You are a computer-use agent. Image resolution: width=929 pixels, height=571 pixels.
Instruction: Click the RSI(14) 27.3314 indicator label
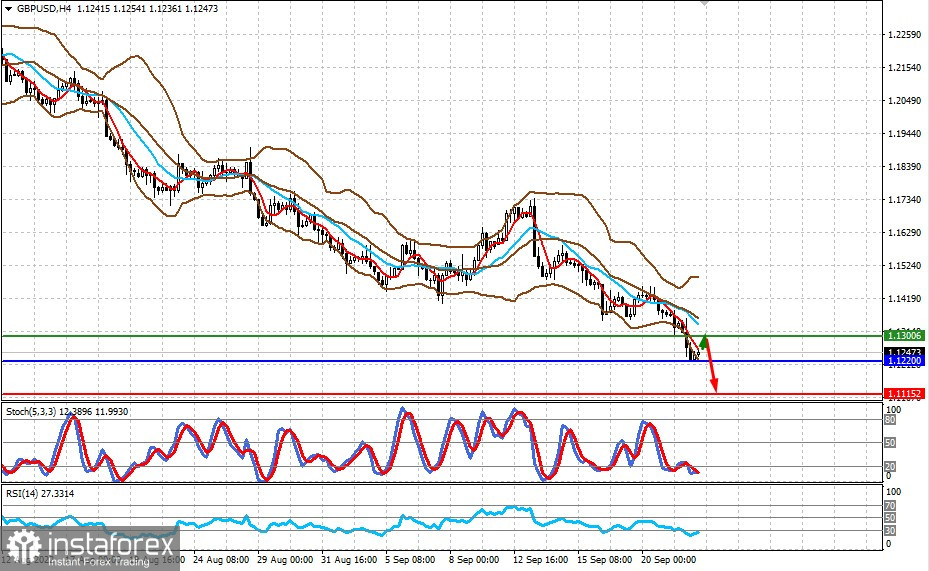(x=40, y=493)
